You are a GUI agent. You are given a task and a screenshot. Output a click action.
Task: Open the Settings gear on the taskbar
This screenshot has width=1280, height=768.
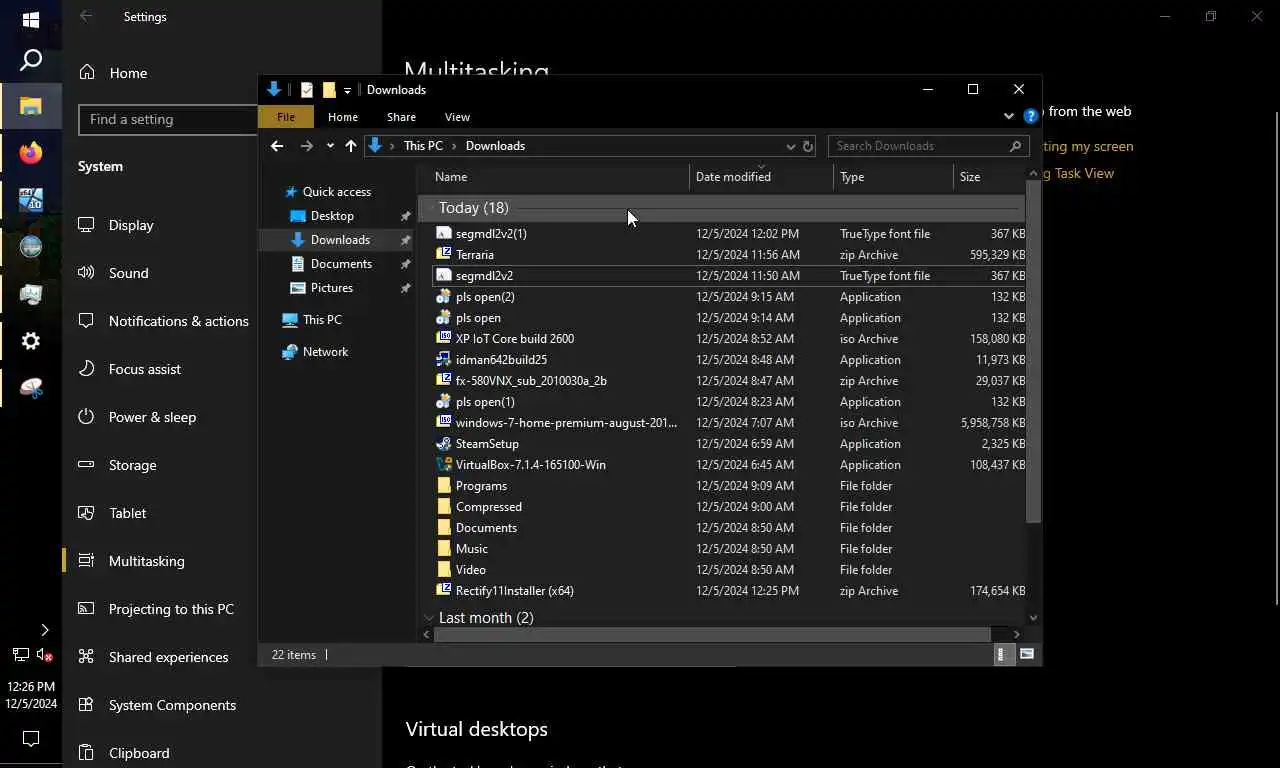pyautogui.click(x=31, y=341)
